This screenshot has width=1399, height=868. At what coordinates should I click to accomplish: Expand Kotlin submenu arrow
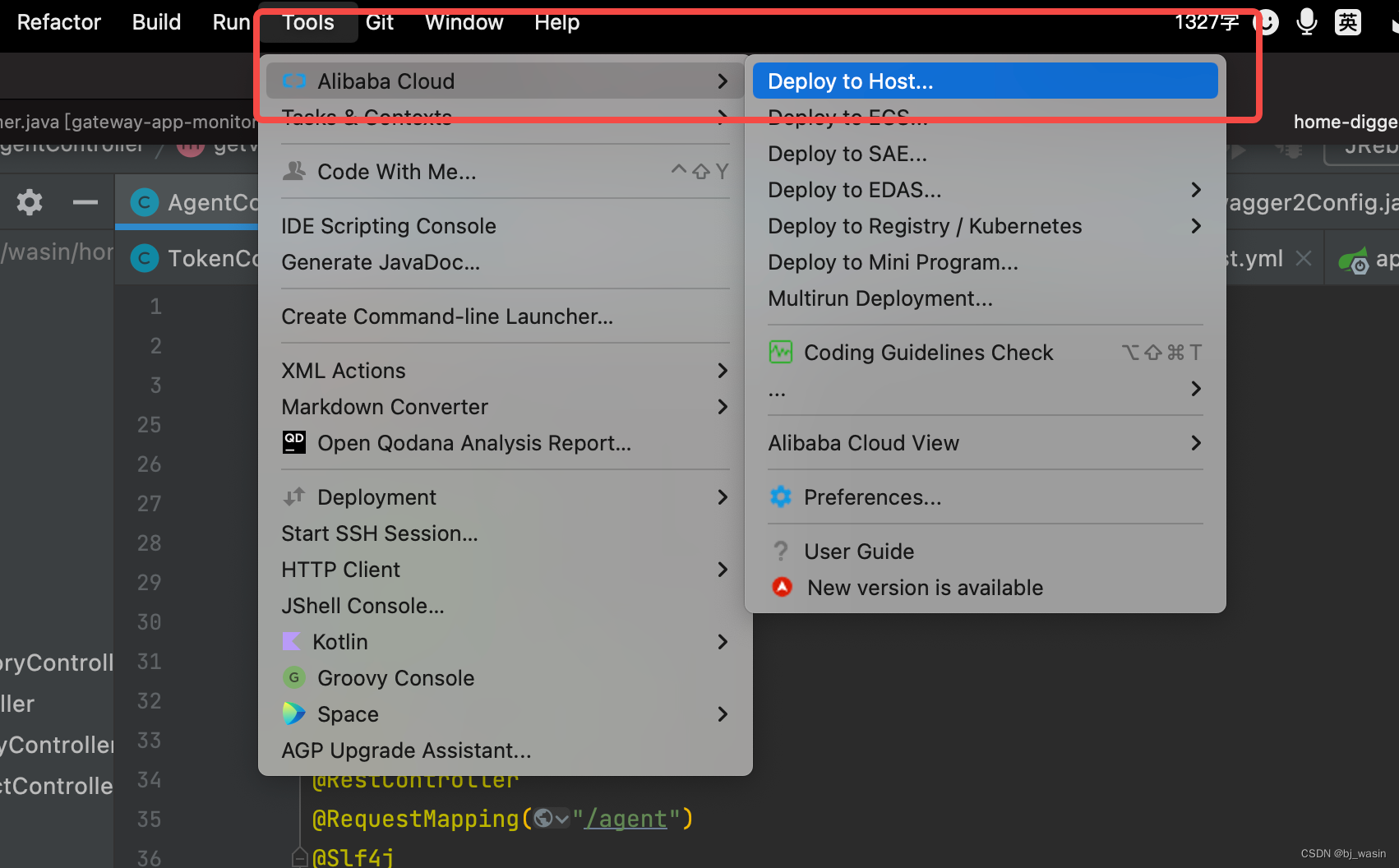tap(723, 642)
